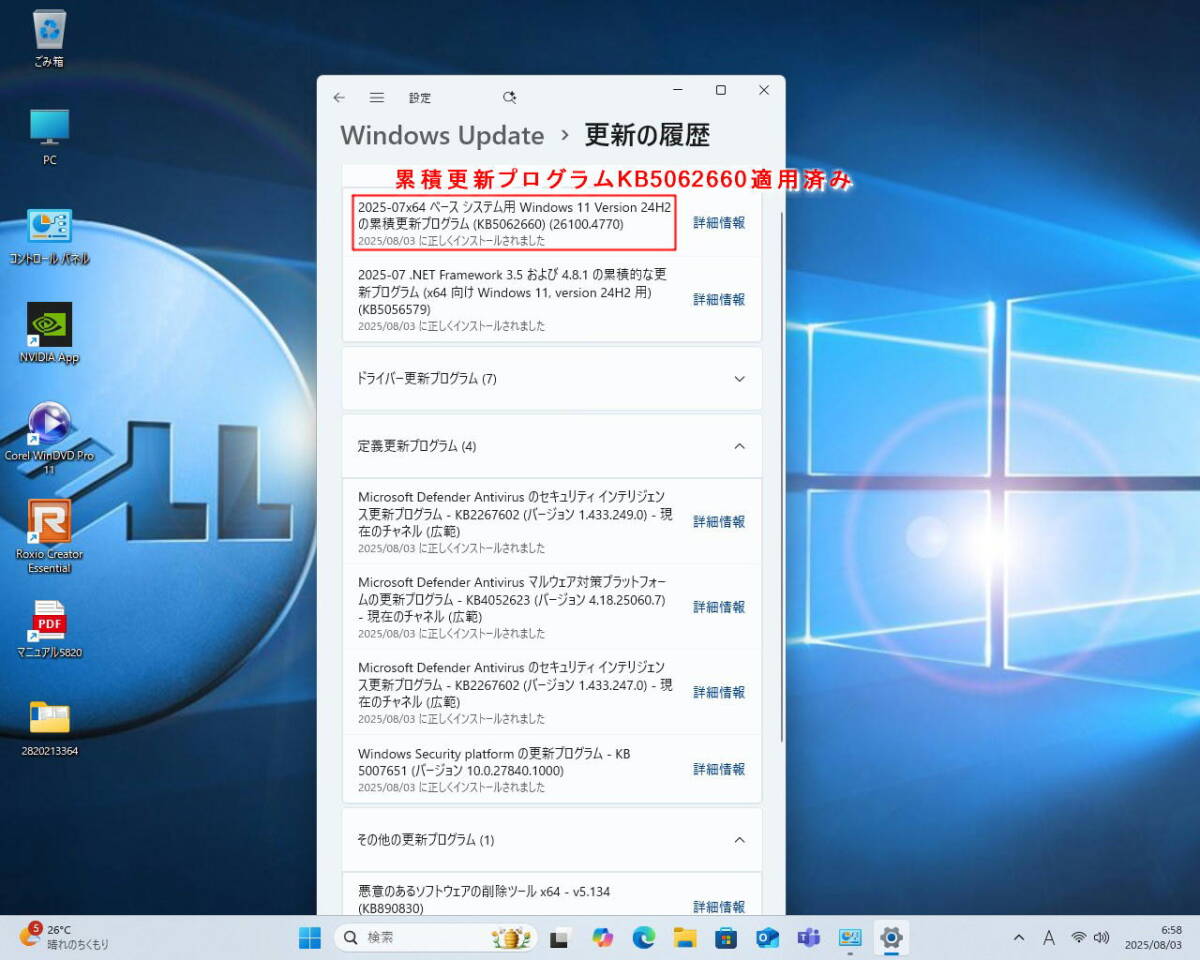This screenshot has height=960, width=1200.
Task: Navigate to Windows Update breadcrumb
Action: pos(442,136)
